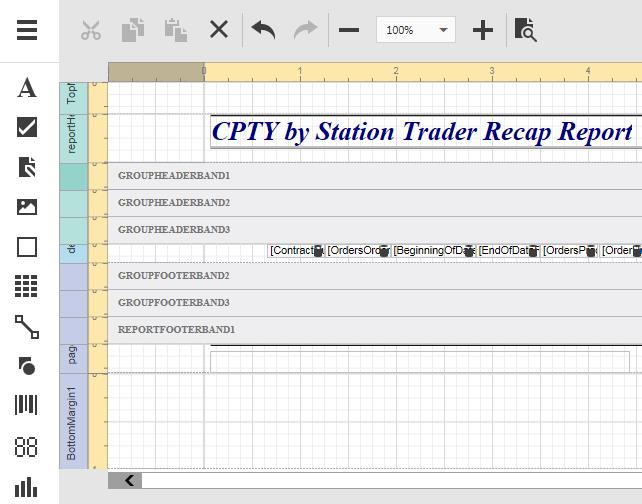The height and width of the screenshot is (504, 642).
Task: Delete selection with the X button
Action: (219, 30)
